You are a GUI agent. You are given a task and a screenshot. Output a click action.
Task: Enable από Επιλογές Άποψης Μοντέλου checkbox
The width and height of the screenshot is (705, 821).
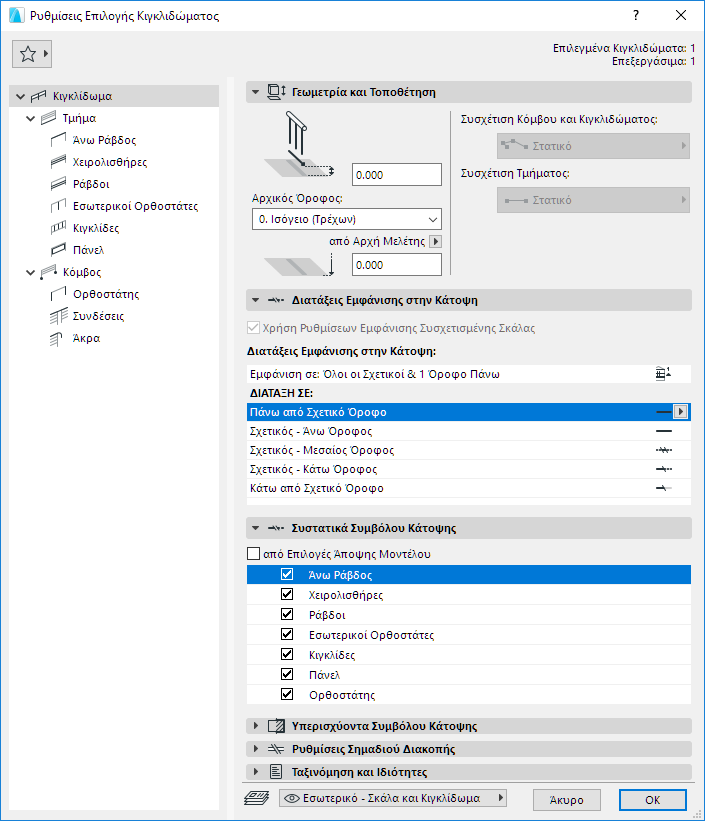253,554
